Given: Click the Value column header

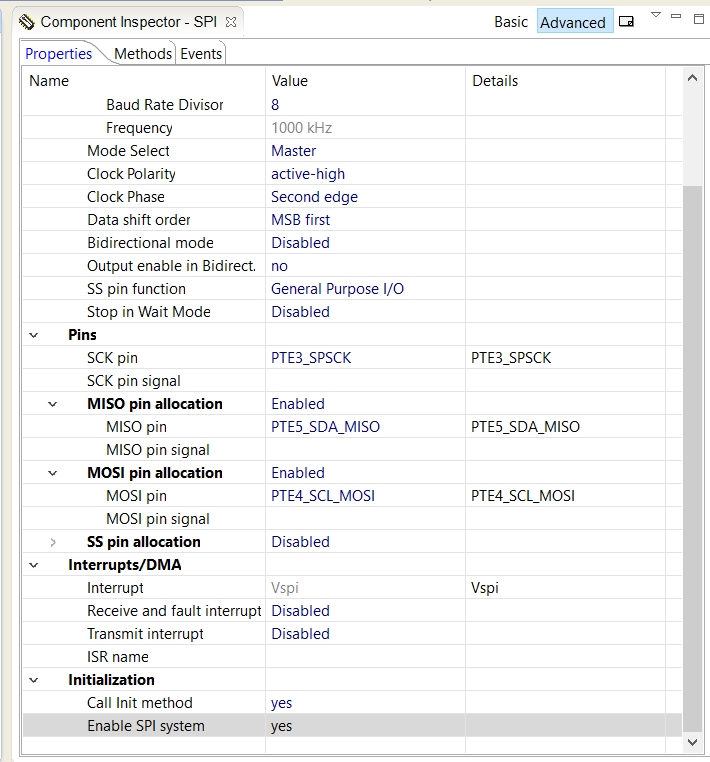Looking at the screenshot, I should (x=290, y=81).
